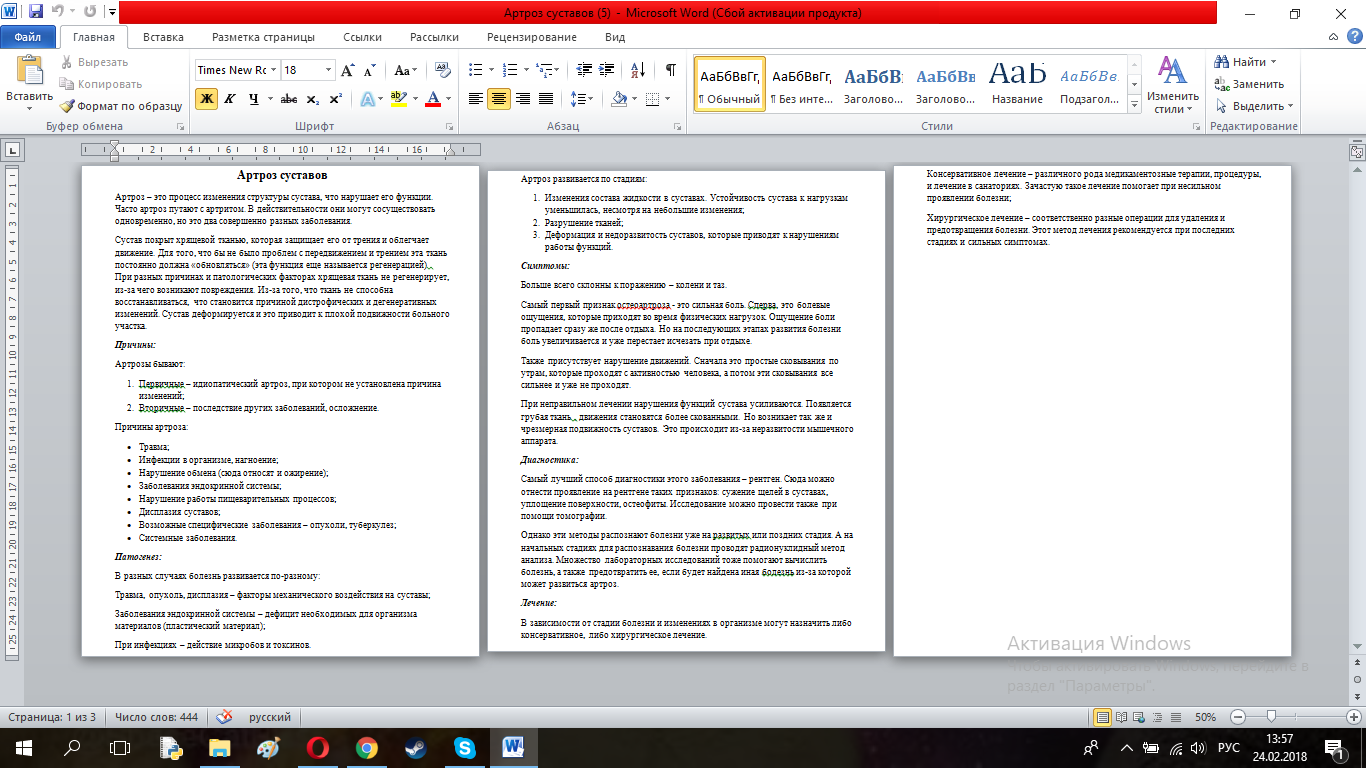Screen dimensions: 1366x768
Task: Apply the Title (Название) style
Action: (x=1018, y=84)
